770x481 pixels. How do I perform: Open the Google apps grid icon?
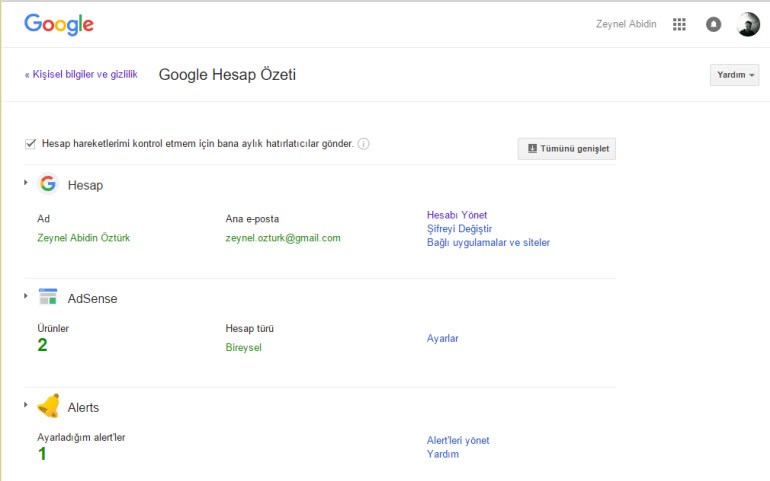click(679, 24)
